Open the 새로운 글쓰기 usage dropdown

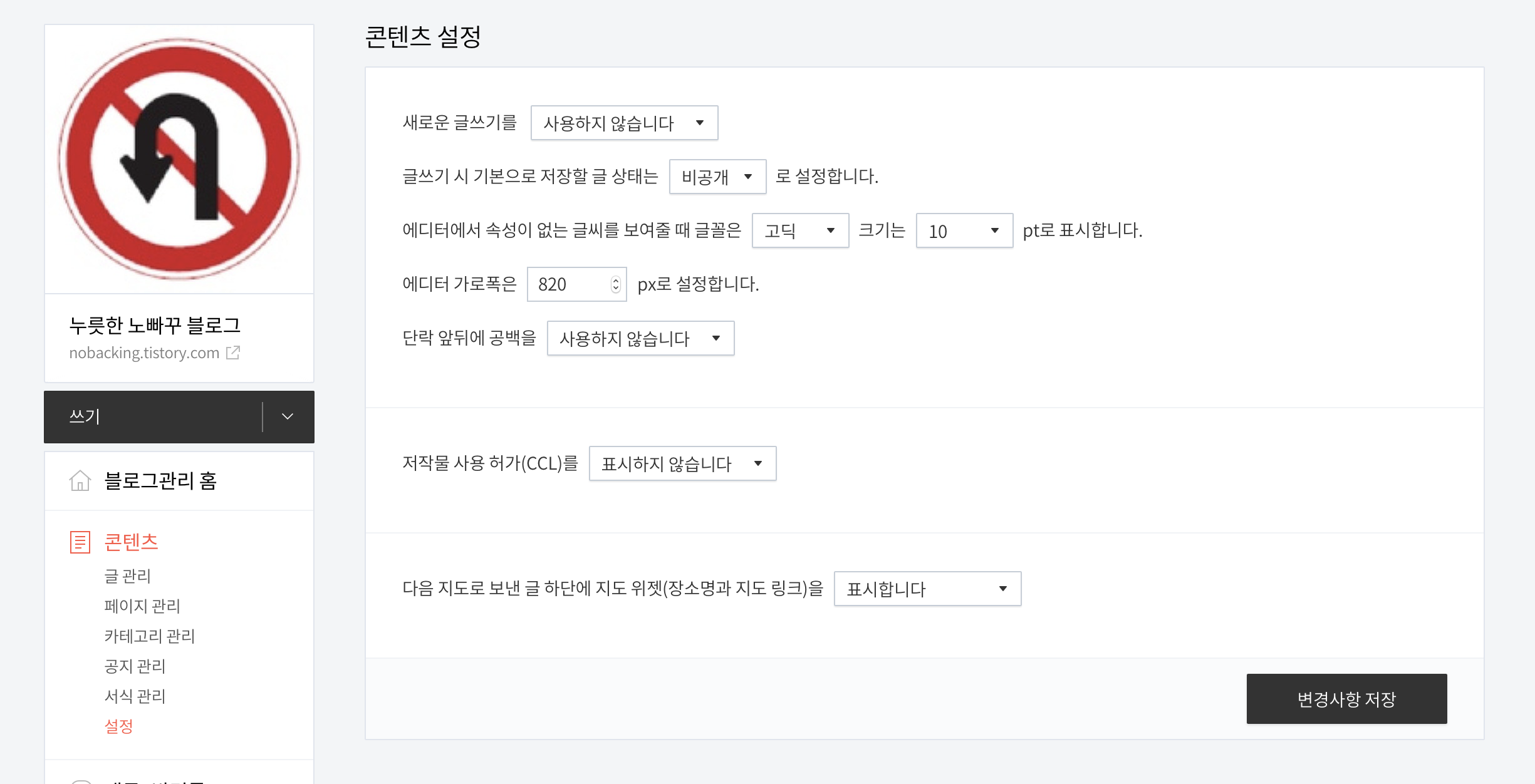pos(624,123)
